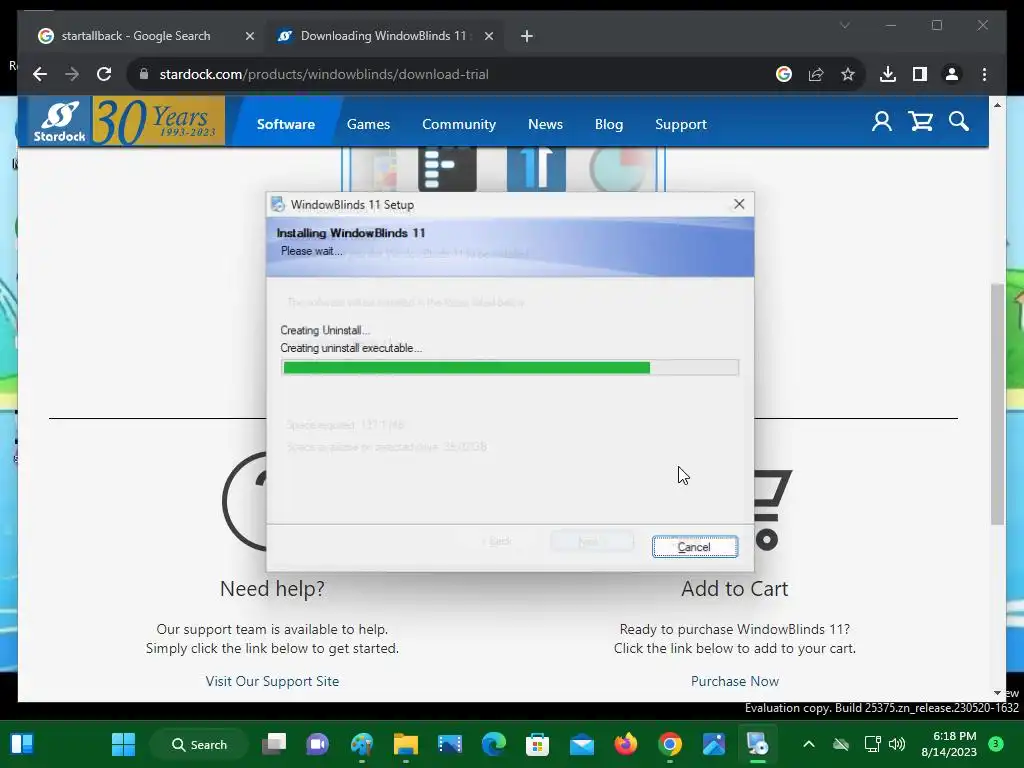Viewport: 1024px width, 768px height.
Task: Click the Need help? heading
Action: point(272,589)
